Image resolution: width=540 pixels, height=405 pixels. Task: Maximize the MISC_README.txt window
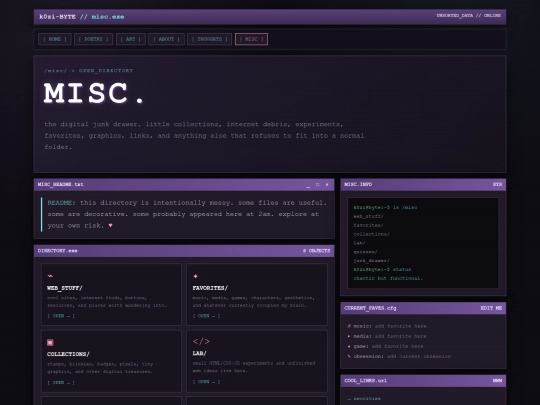318,185
